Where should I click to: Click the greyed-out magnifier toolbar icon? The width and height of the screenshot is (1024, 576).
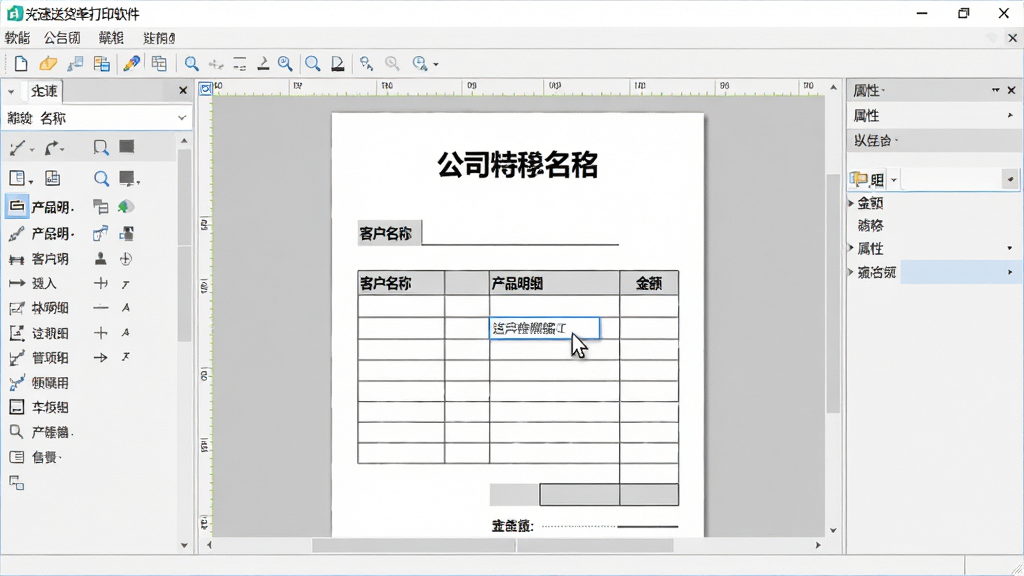pos(392,63)
